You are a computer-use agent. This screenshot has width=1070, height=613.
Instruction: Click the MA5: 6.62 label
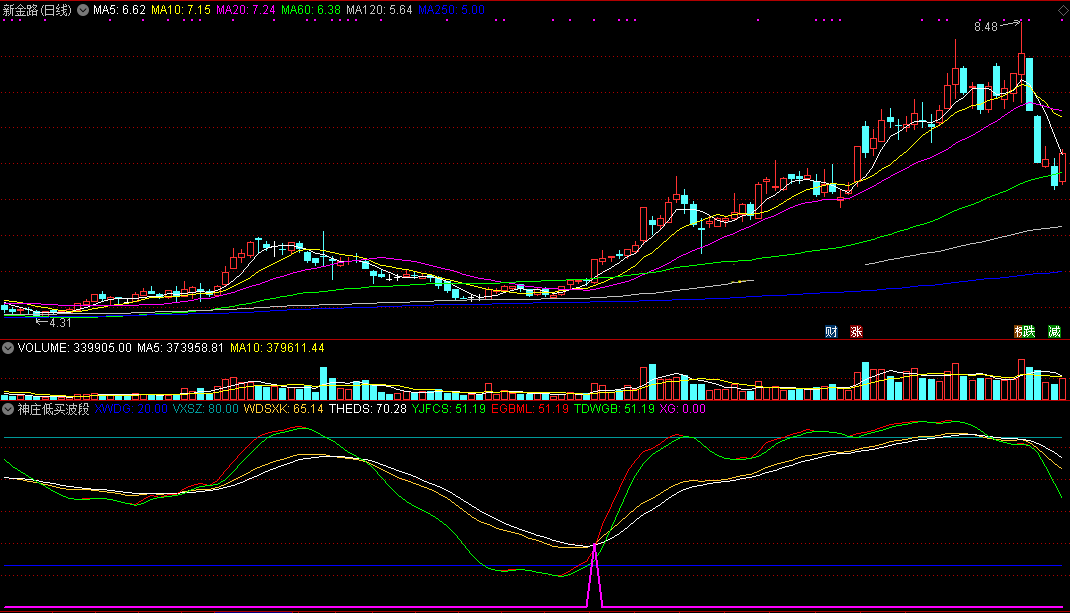119,10
